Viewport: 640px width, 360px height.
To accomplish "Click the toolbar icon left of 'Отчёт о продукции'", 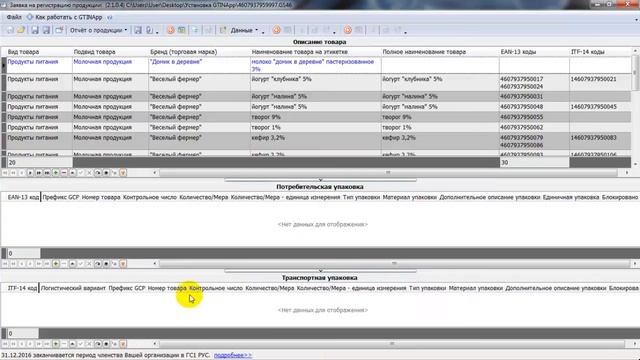I will tap(59, 30).
